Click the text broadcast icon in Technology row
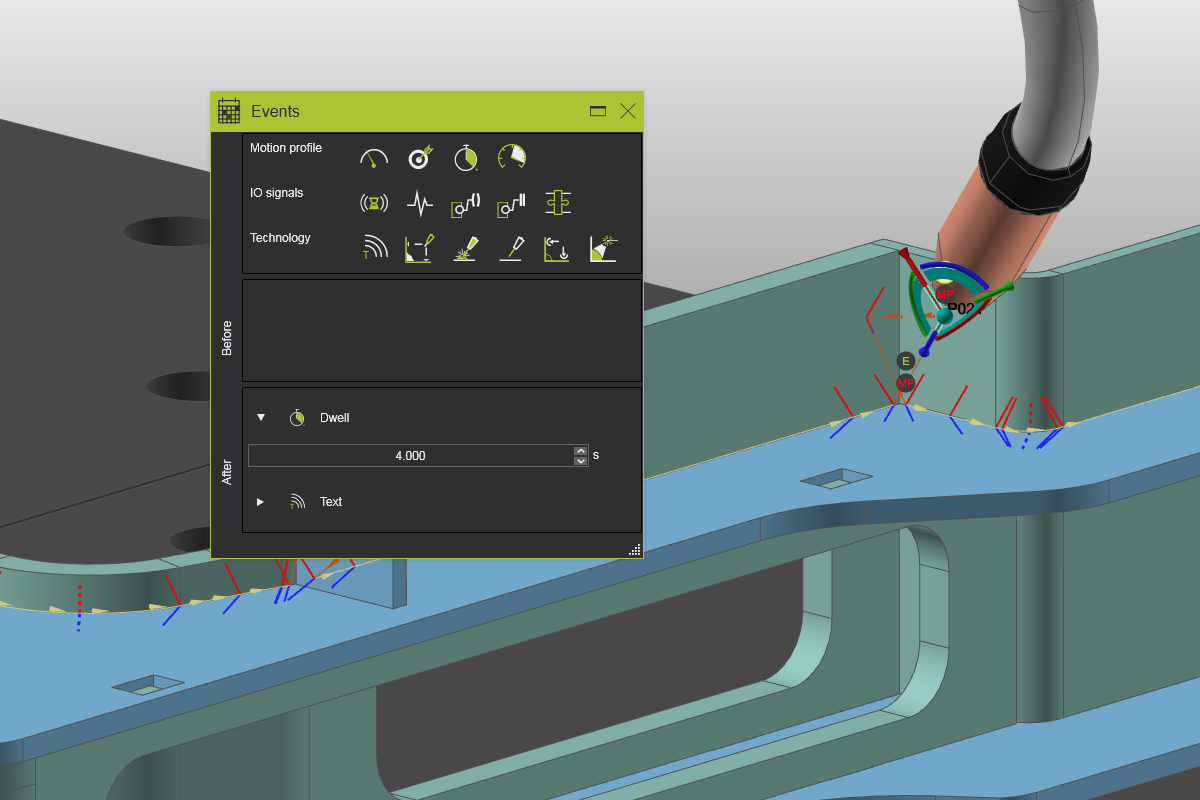1200x800 pixels. (x=373, y=249)
